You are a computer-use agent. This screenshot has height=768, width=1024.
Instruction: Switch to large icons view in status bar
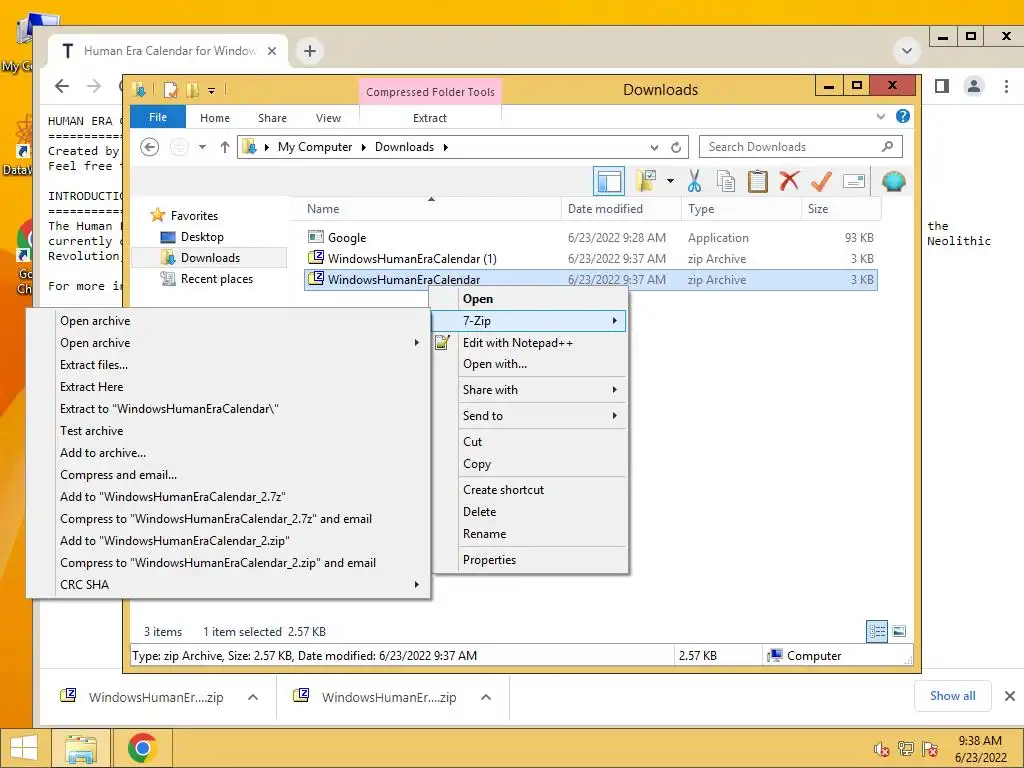pyautogui.click(x=899, y=631)
